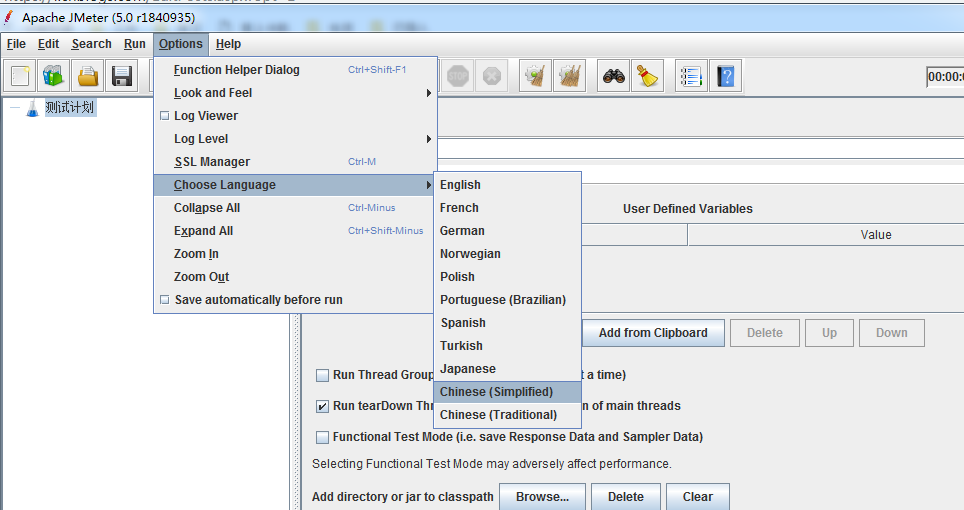Click the elapsed time 00:00 field
This screenshot has width=964, height=510.
[x=946, y=77]
